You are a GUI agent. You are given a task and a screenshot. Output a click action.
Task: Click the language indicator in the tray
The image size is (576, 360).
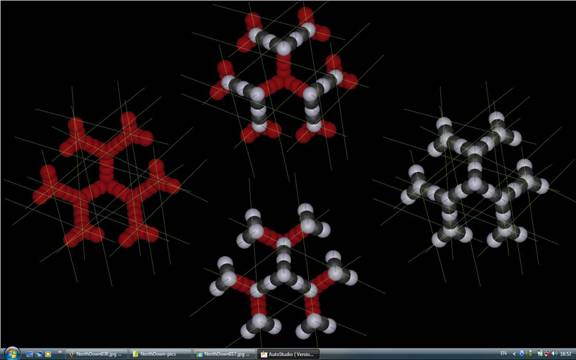pos(504,354)
